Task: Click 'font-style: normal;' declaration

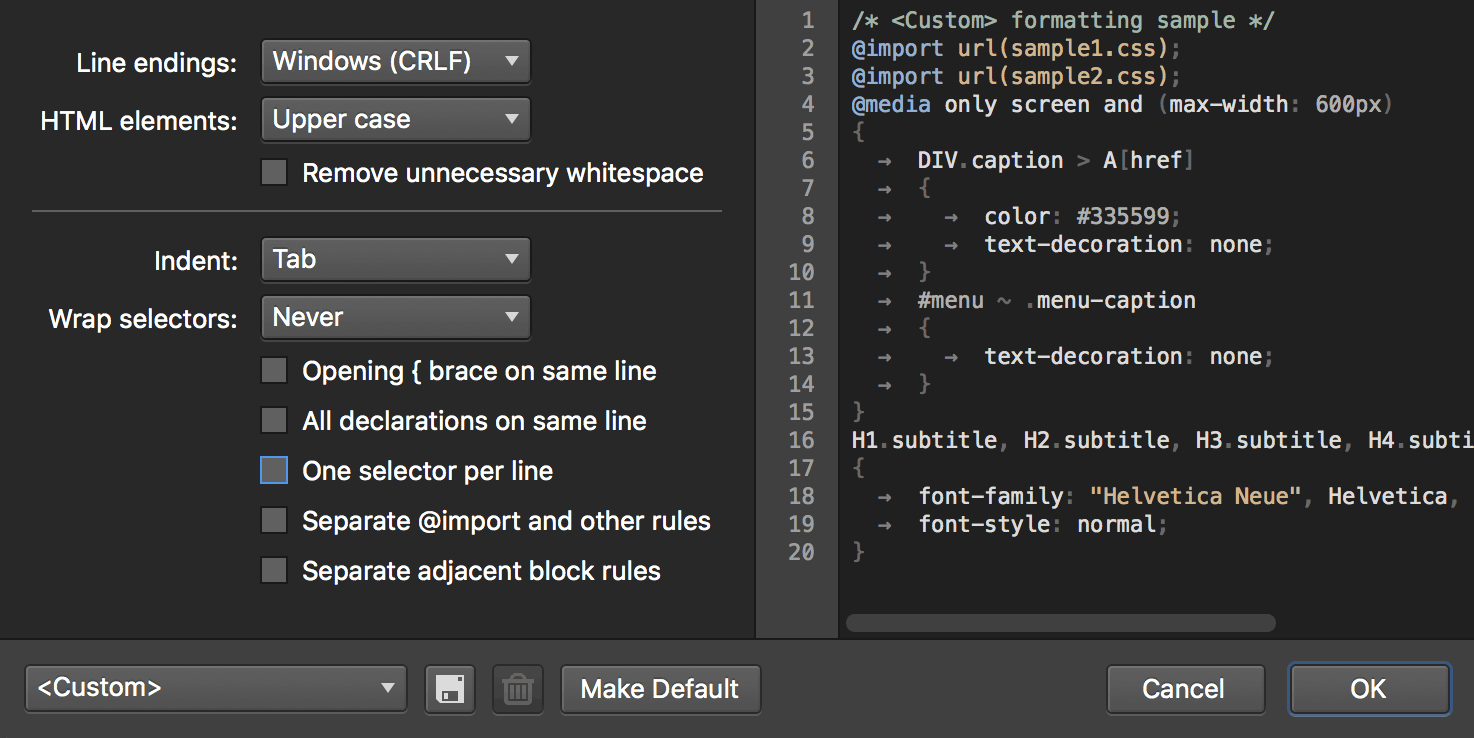Action: 1043,524
